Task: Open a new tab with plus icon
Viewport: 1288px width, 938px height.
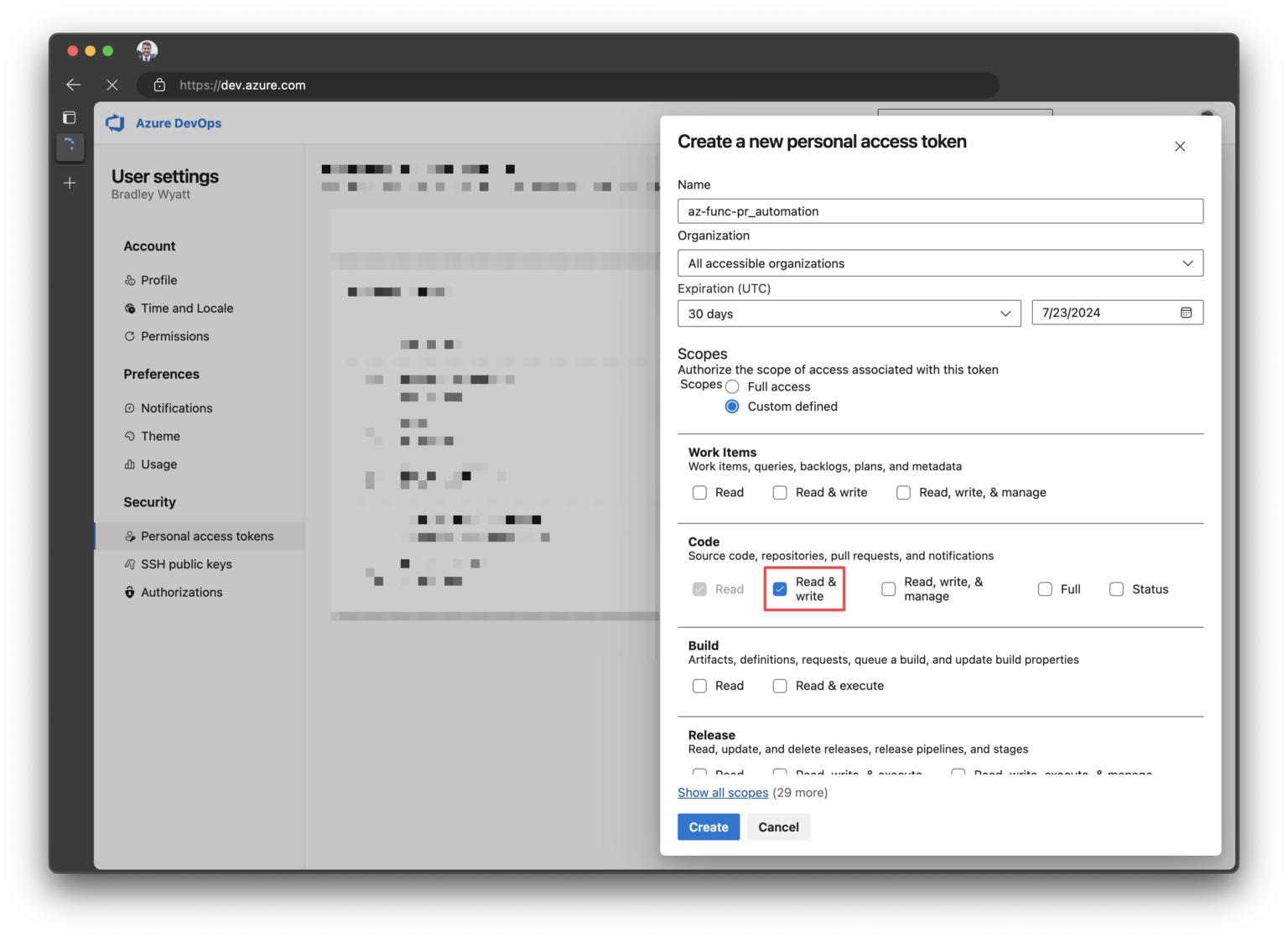Action: (70, 183)
